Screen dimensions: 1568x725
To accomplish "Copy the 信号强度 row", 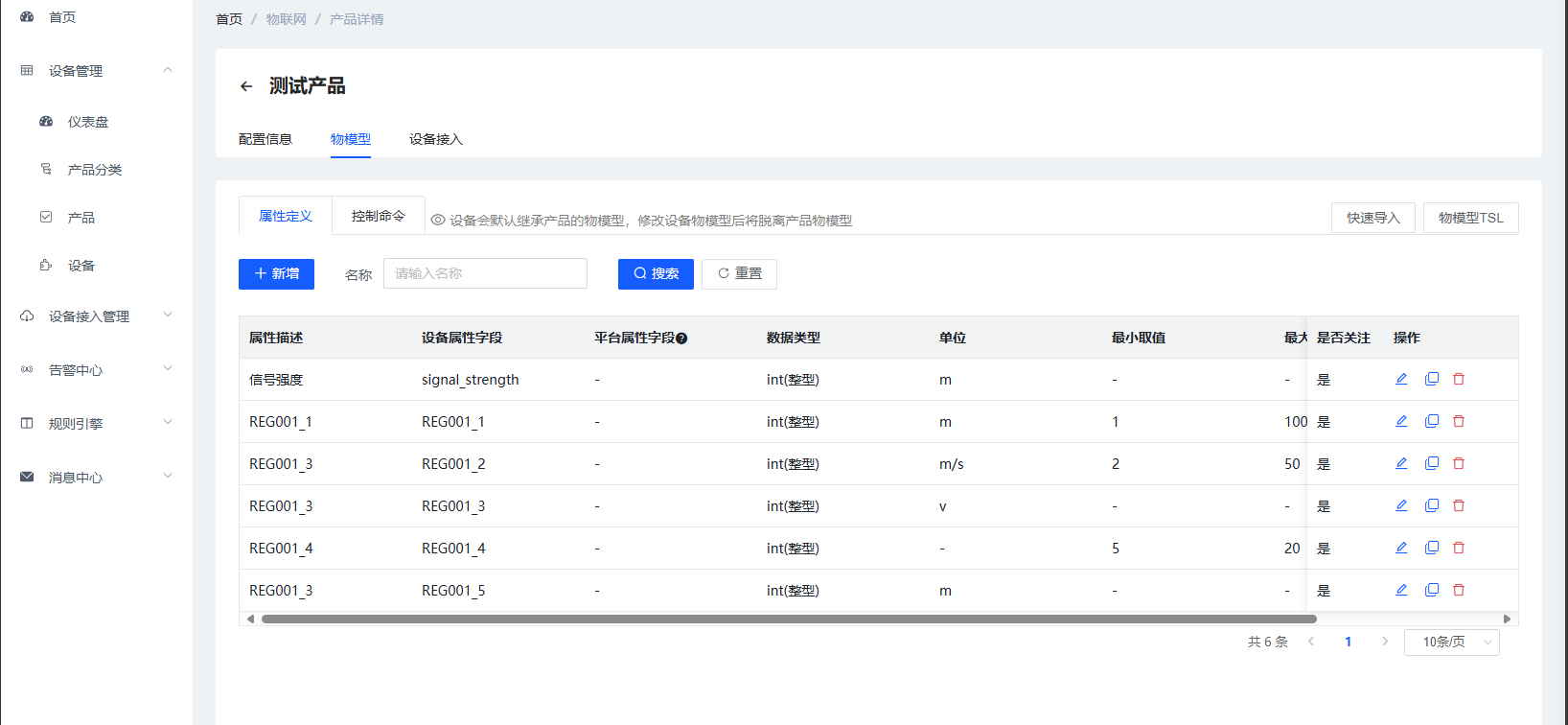I will point(1432,379).
